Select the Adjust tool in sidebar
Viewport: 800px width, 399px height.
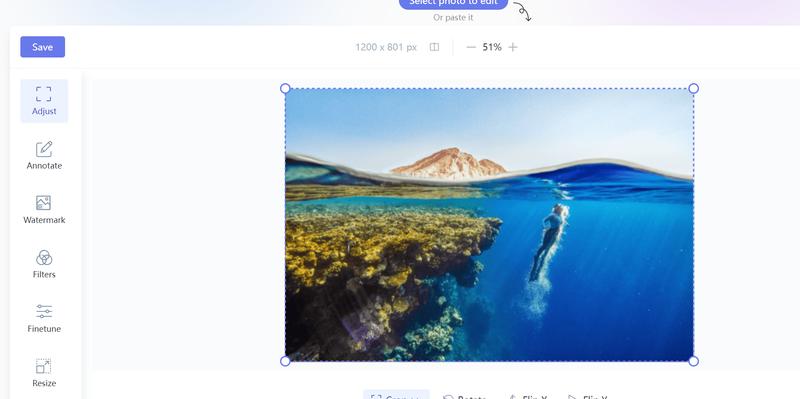coord(44,101)
